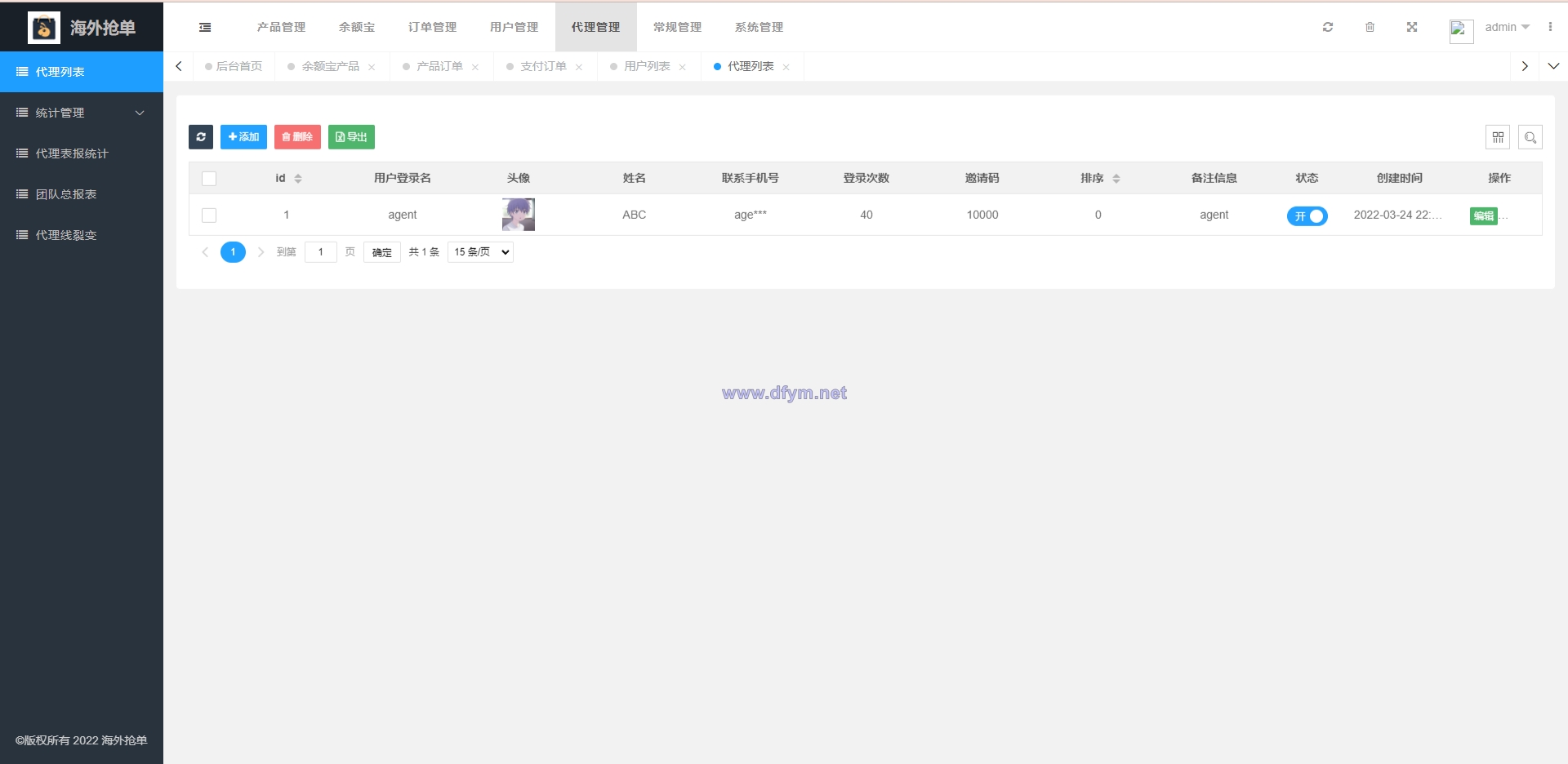The width and height of the screenshot is (1568, 764).
Task: Open 系统管理 top menu
Action: click(759, 27)
